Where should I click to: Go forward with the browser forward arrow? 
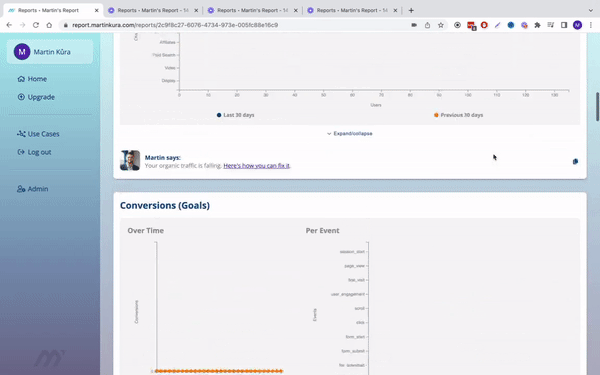tap(23, 25)
